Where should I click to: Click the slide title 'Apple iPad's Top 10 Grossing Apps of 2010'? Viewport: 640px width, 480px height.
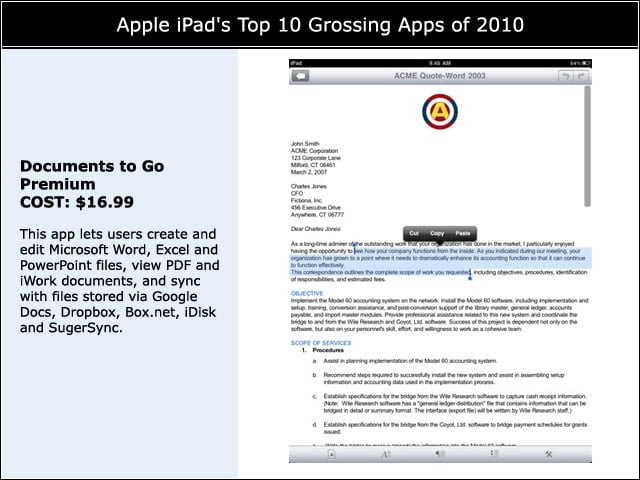click(x=320, y=24)
